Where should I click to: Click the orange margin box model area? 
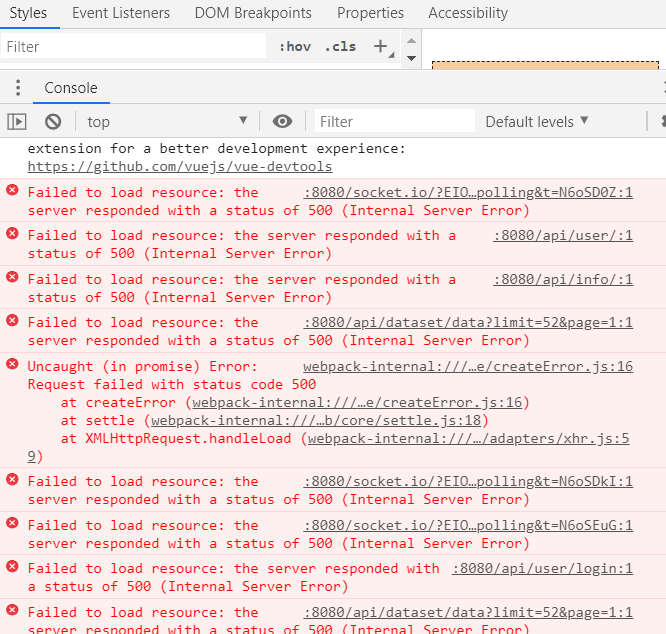[x=545, y=65]
